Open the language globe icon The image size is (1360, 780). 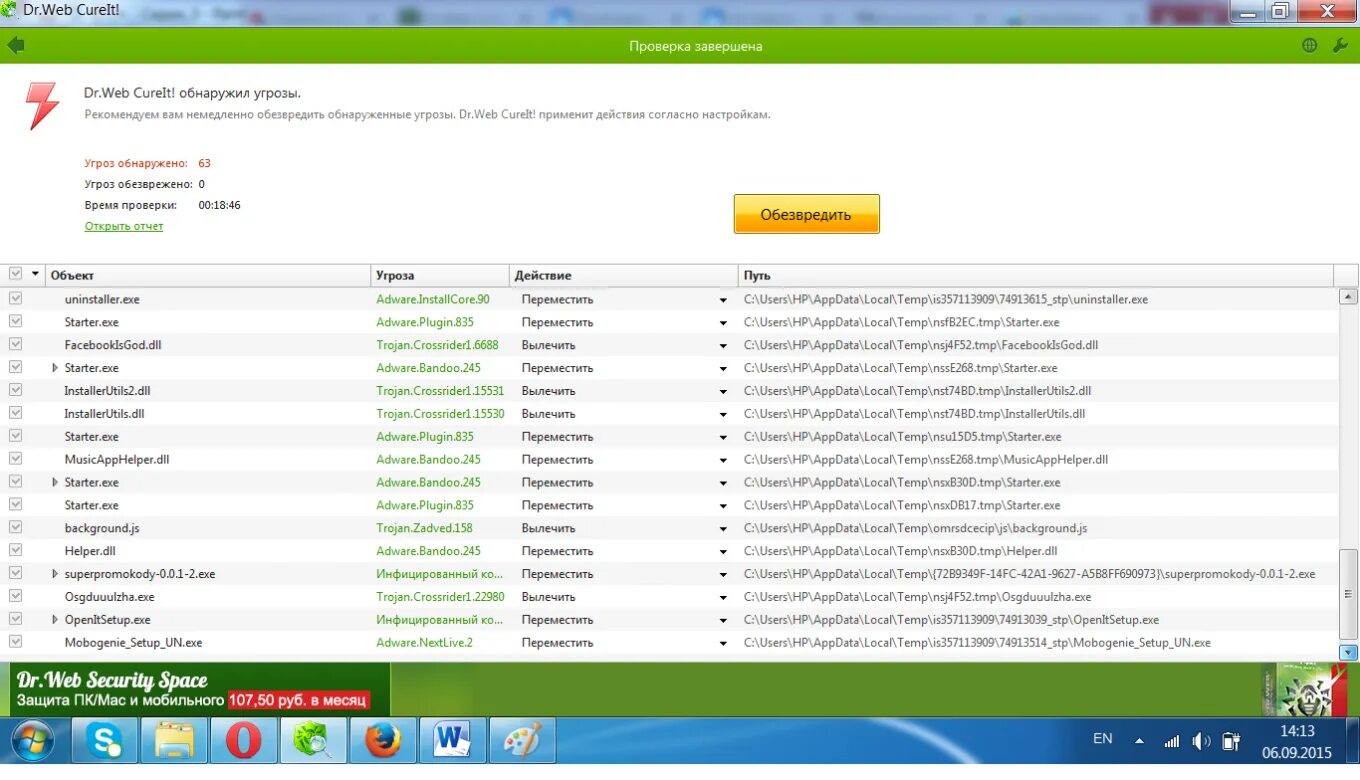pos(1310,45)
